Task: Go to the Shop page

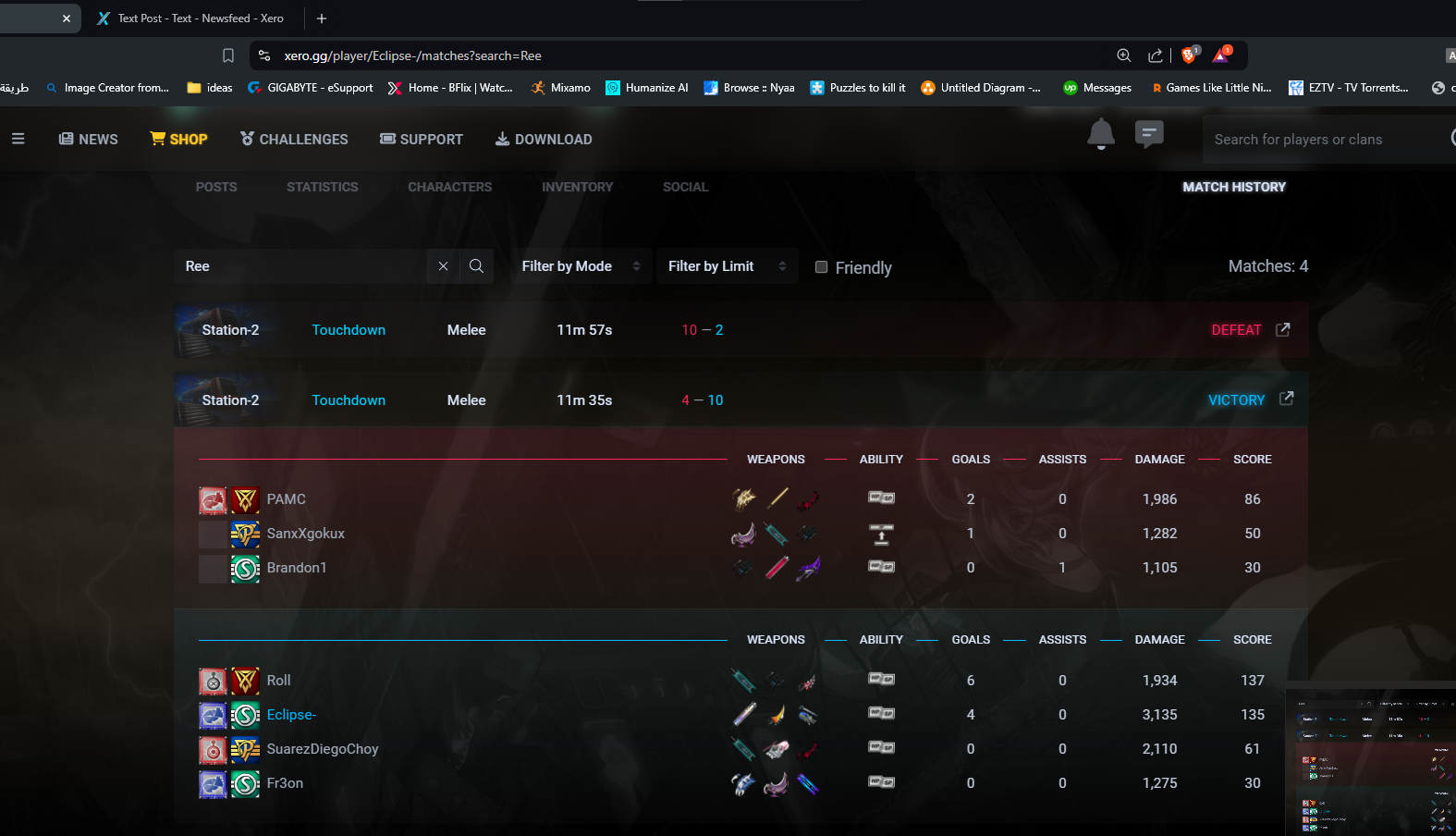Action: 179,139
